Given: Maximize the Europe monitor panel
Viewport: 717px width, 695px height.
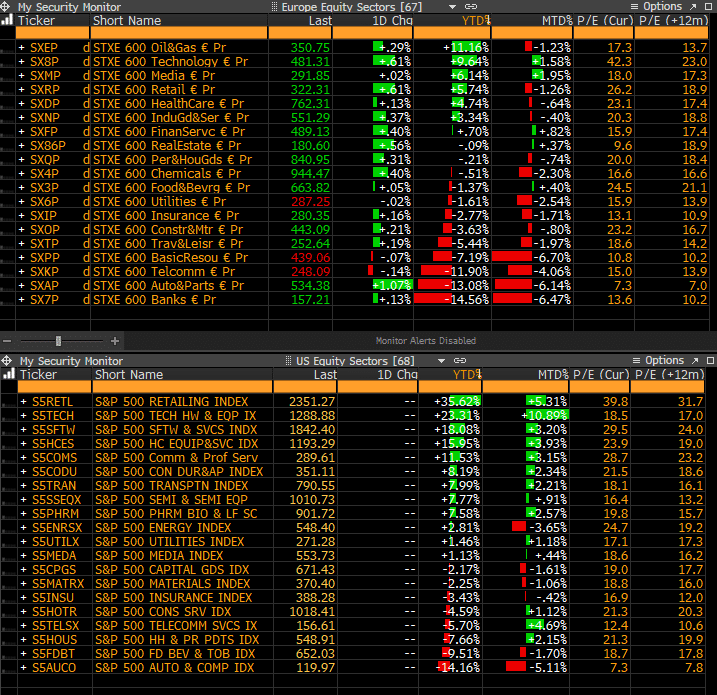Looking at the screenshot, I should point(708,6).
